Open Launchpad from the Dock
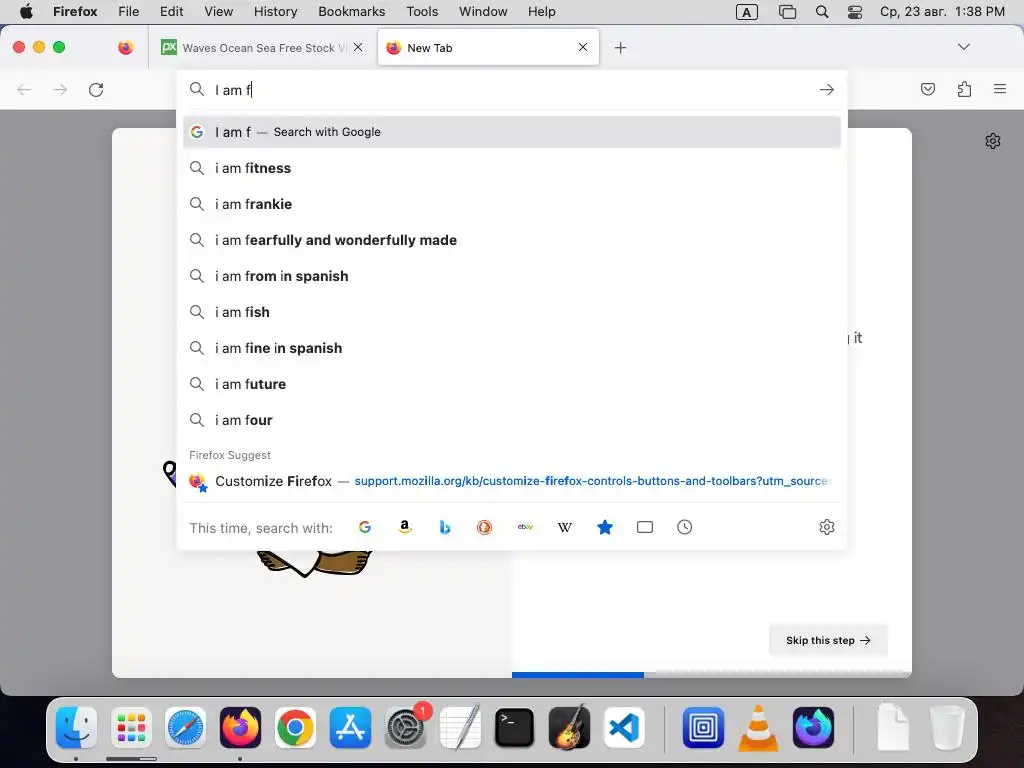The image size is (1024, 768). tap(131, 728)
